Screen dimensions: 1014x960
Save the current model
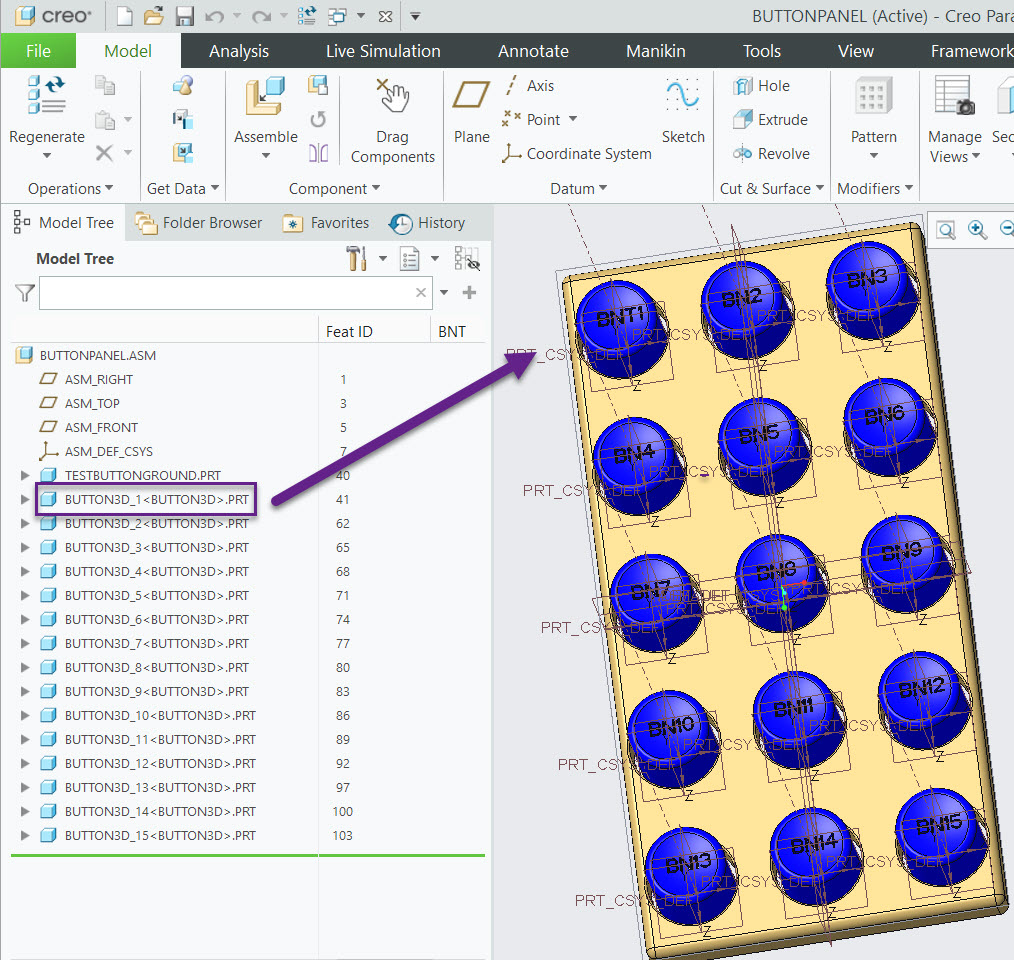[x=184, y=15]
